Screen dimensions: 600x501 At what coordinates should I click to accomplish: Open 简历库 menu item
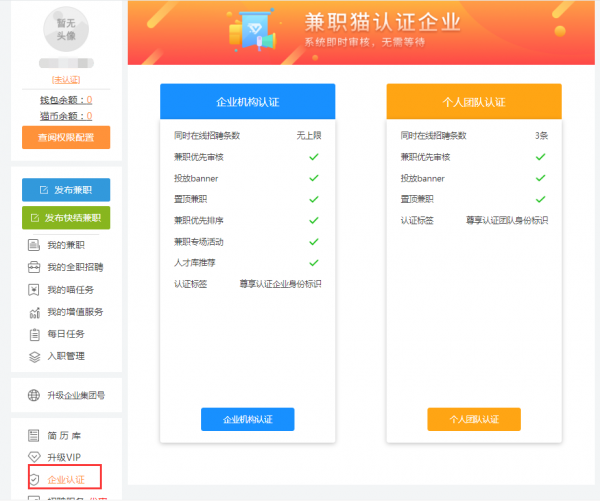[x=64, y=436]
